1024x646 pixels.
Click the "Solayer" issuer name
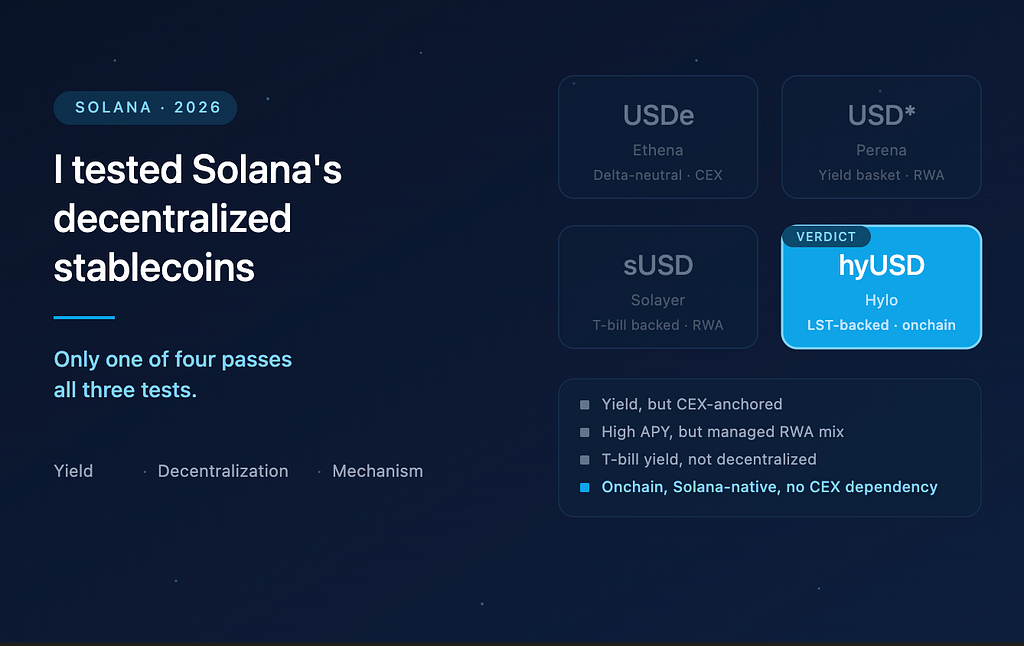pos(658,300)
